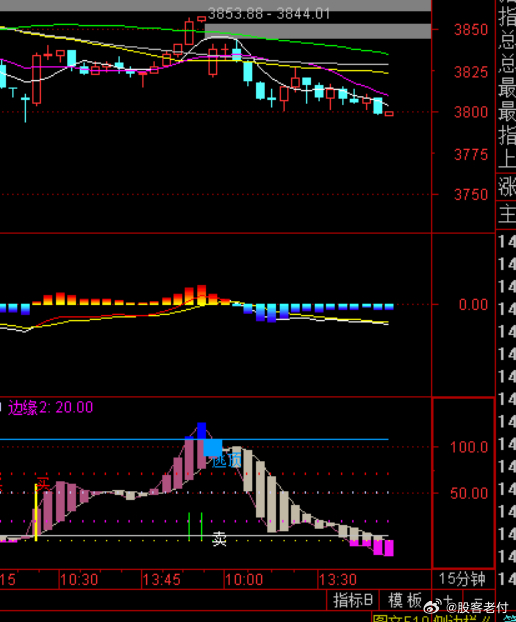516x622 pixels.
Task: Click the 3800 price axis label
Action: click(x=471, y=112)
